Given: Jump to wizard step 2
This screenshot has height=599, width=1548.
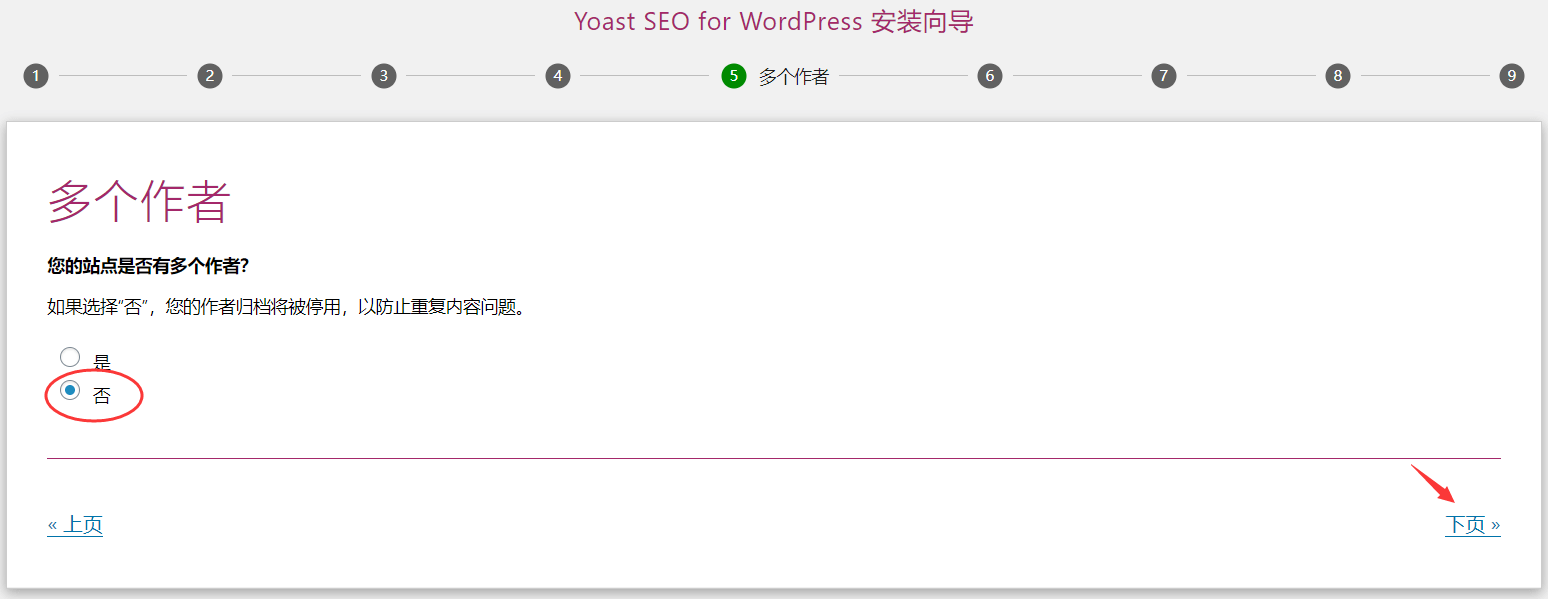Looking at the screenshot, I should 210,76.
